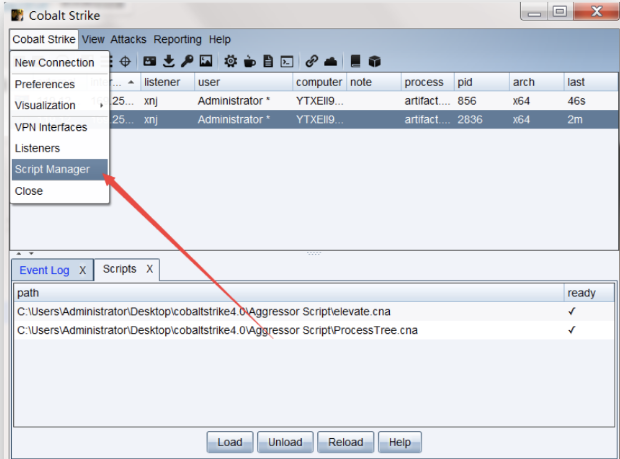Click the targets crosshair toolbar icon

[x=125, y=61]
